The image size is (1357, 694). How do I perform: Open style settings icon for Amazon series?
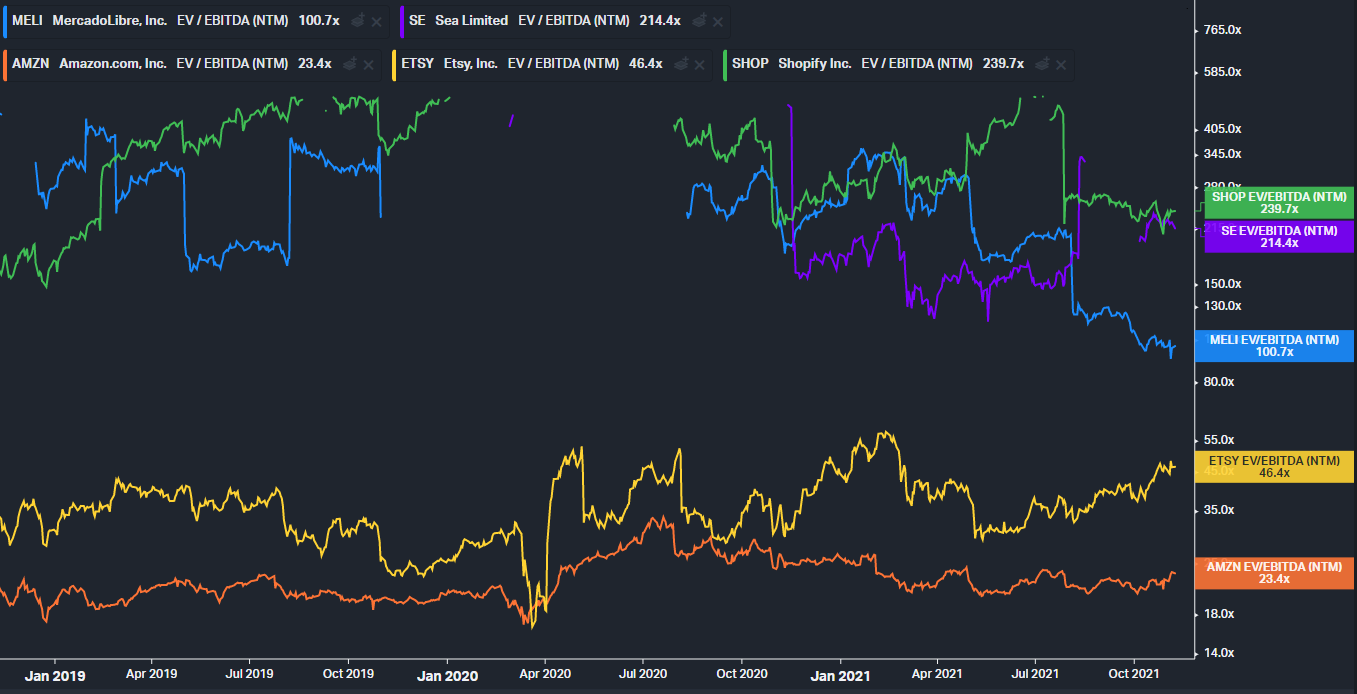point(350,63)
